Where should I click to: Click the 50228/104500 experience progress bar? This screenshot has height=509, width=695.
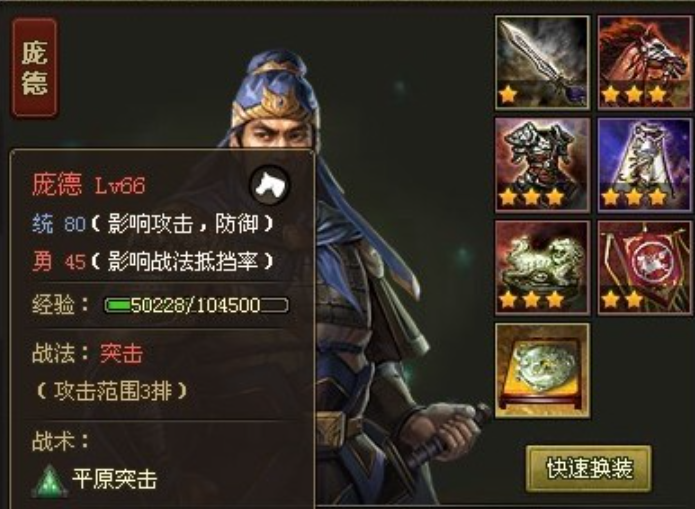(196, 305)
